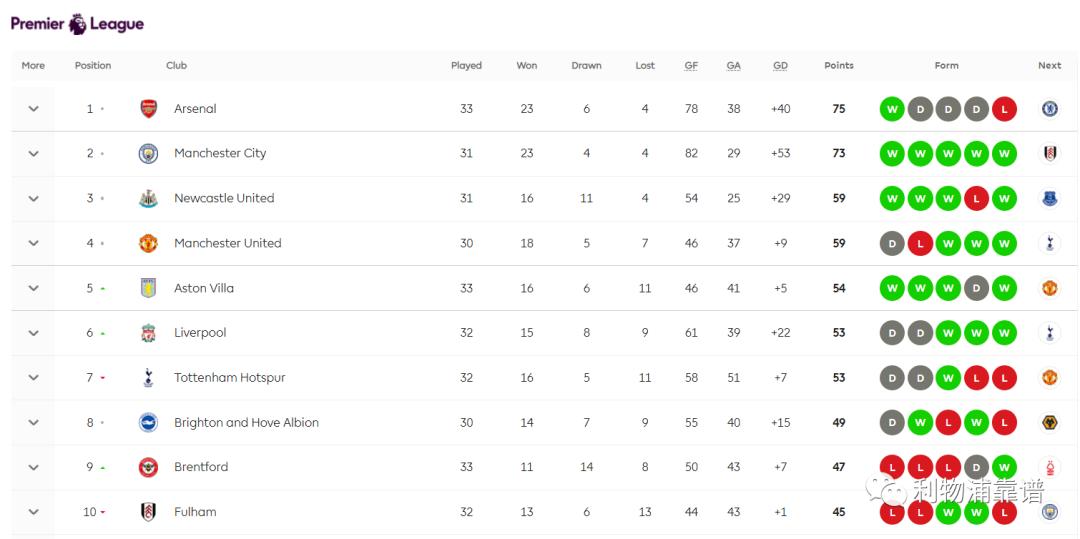Click the Manchester City crest icon
1080x539 pixels.
click(x=148, y=153)
